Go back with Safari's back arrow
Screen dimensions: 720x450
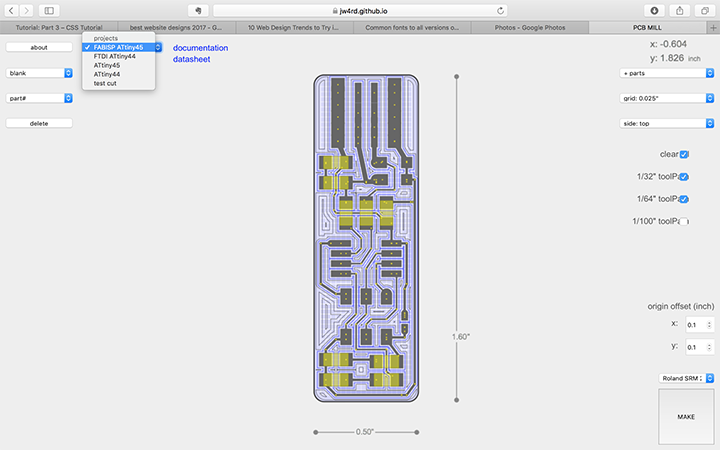click(11, 10)
